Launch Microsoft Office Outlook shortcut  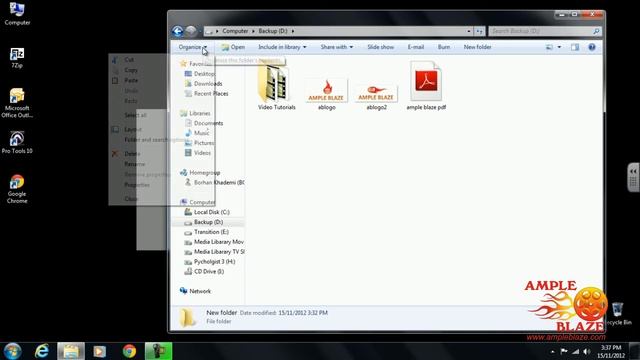(x=17, y=103)
